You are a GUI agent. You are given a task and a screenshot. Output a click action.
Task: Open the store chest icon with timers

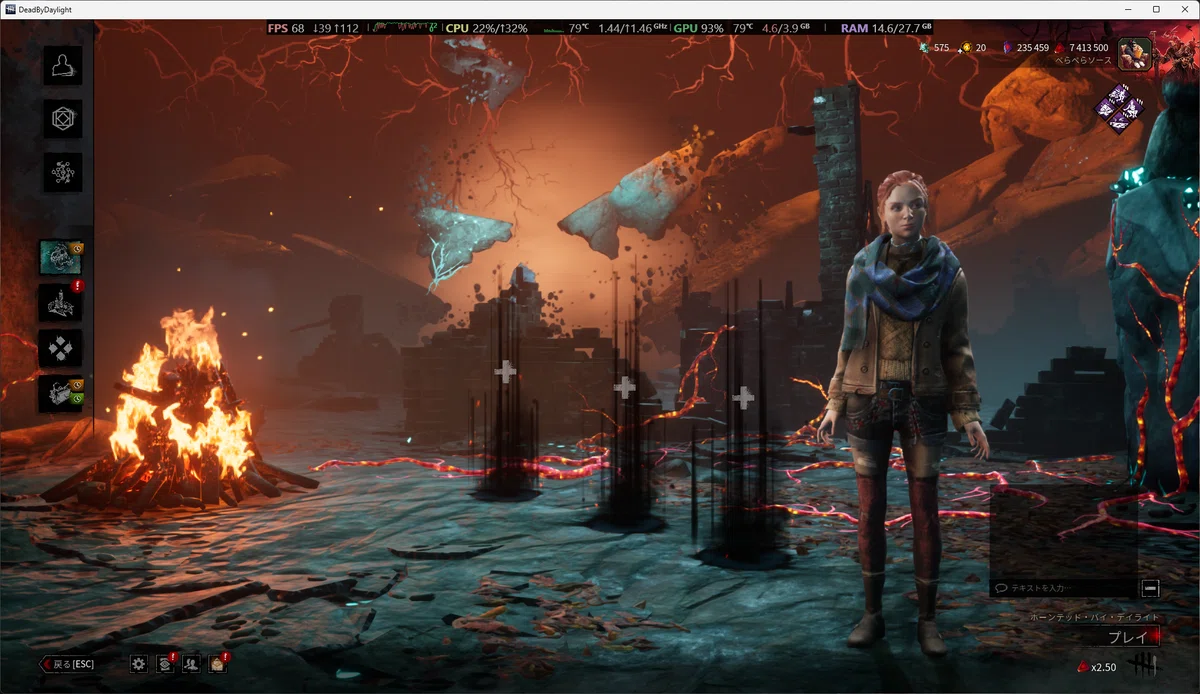60,394
